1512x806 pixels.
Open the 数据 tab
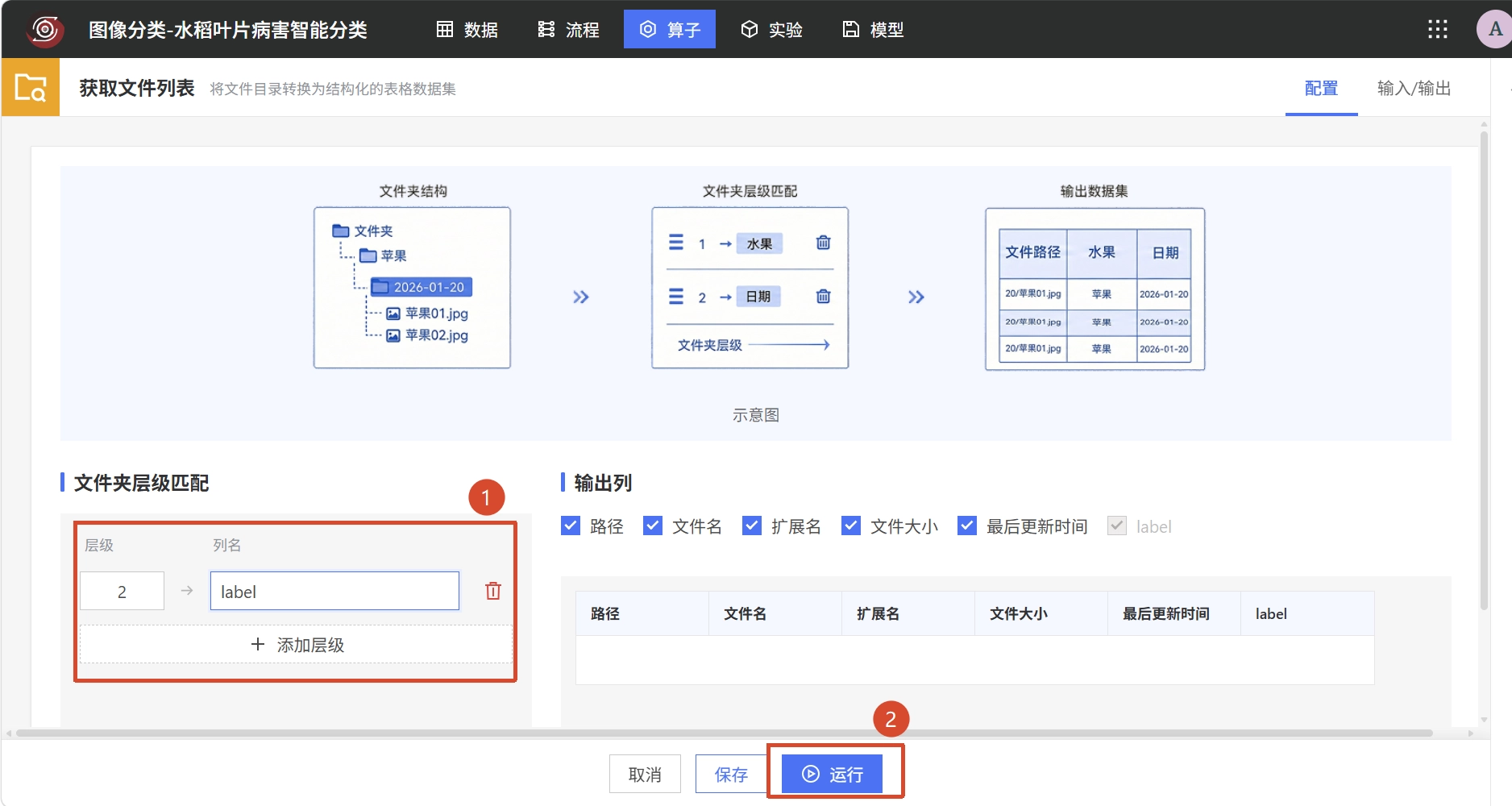467,30
